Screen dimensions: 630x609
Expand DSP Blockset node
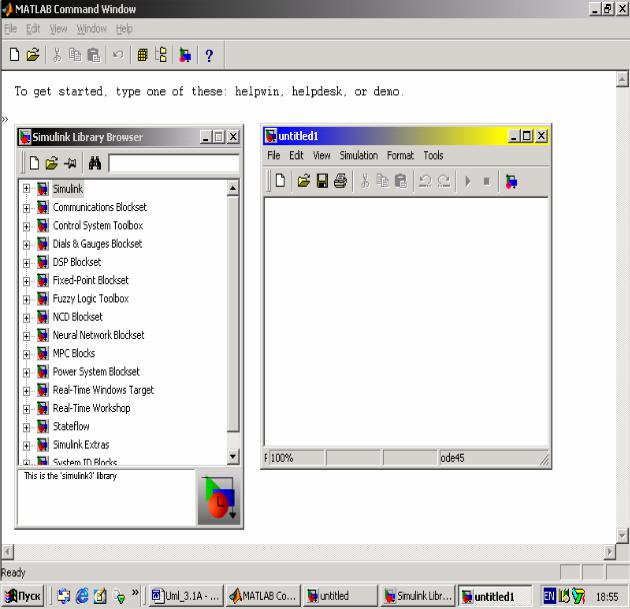(x=27, y=263)
